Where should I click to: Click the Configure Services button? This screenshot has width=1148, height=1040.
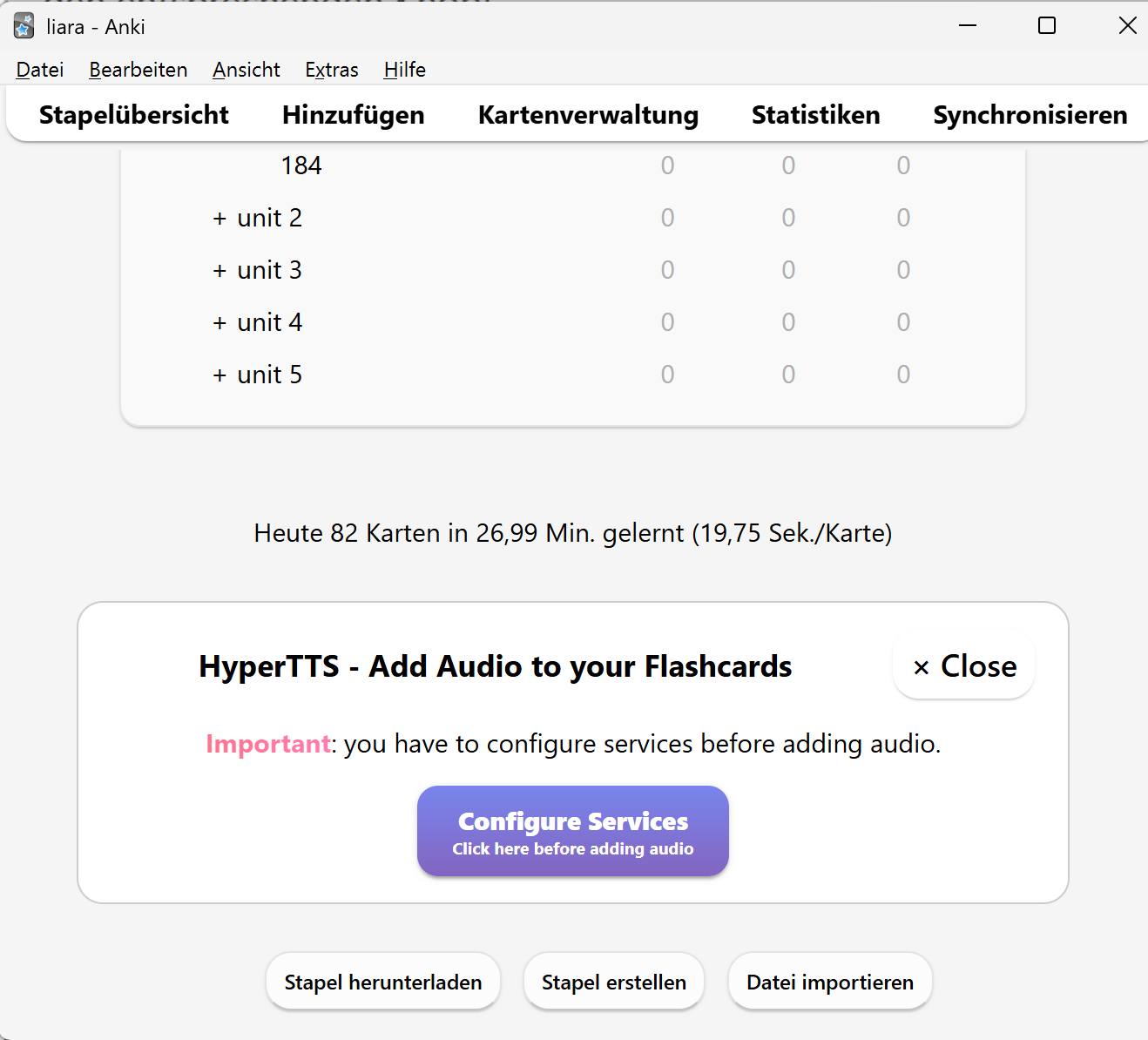tap(573, 831)
